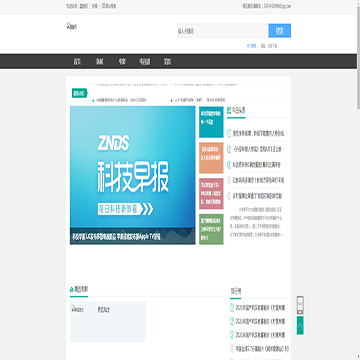Click the number 4 badge in headlines list

229,180
